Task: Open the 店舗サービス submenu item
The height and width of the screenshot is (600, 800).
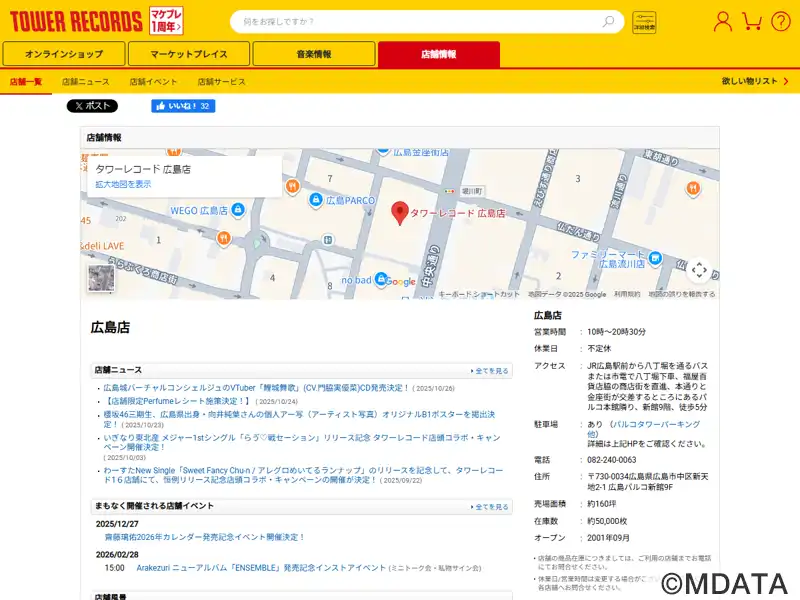Action: 221,82
